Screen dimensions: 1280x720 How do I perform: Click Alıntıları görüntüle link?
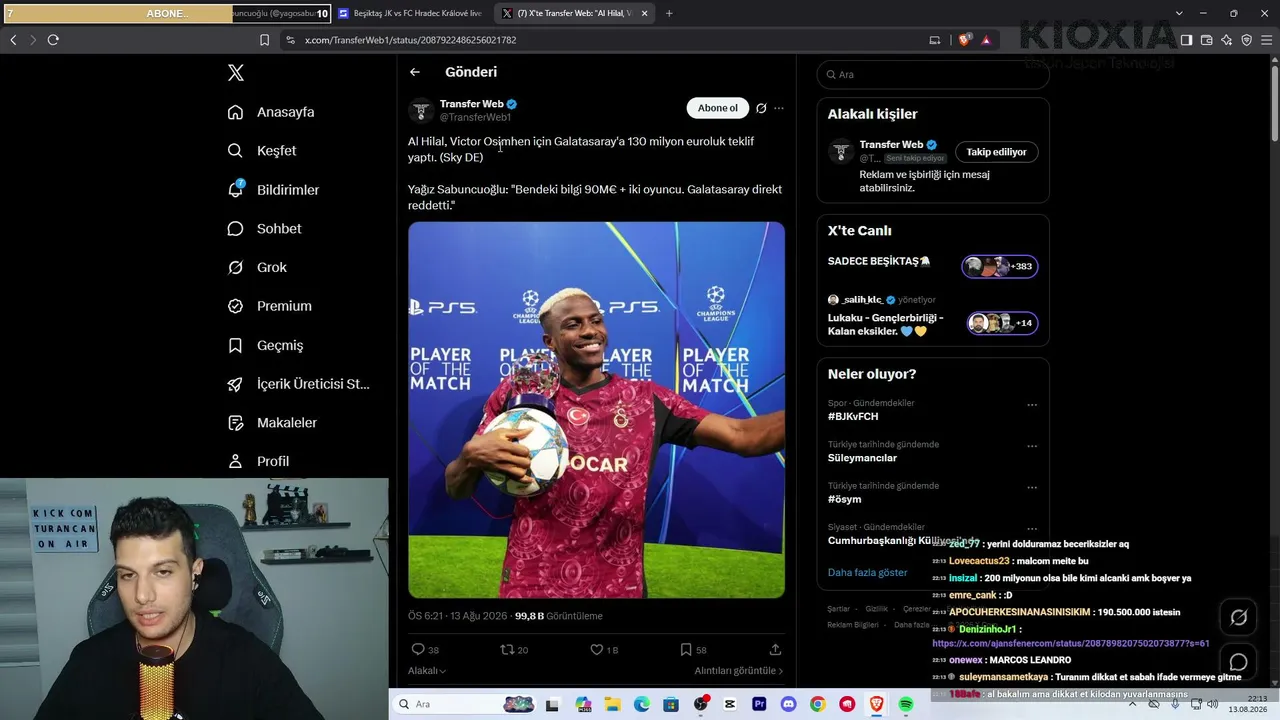click(x=739, y=671)
